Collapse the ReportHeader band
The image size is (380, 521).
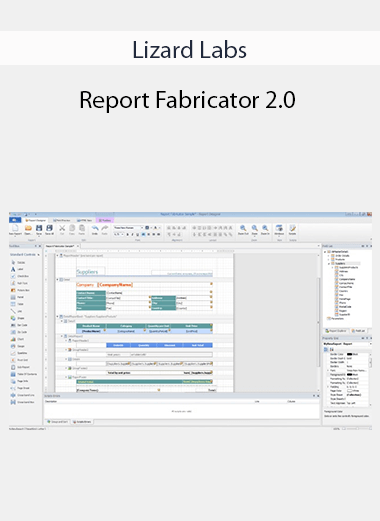pos(57,255)
